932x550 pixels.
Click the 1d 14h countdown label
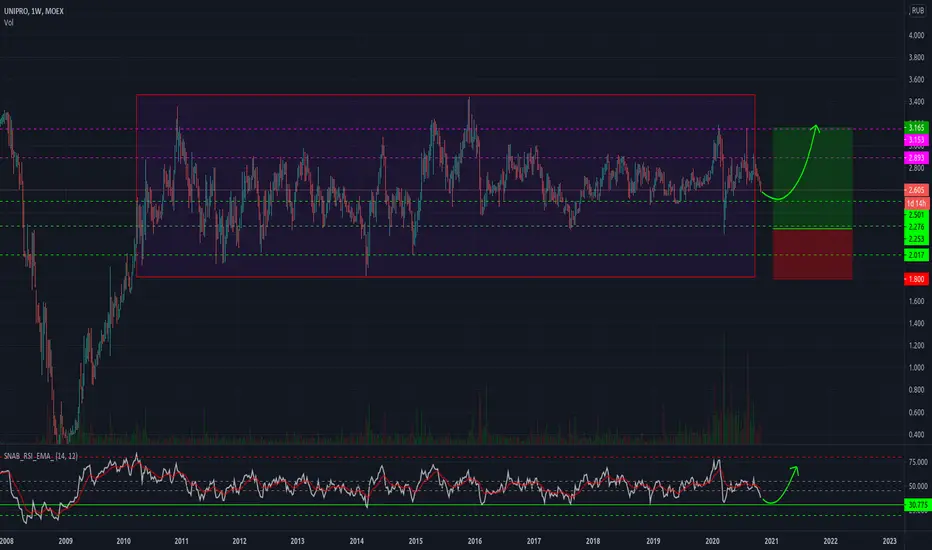coord(916,203)
